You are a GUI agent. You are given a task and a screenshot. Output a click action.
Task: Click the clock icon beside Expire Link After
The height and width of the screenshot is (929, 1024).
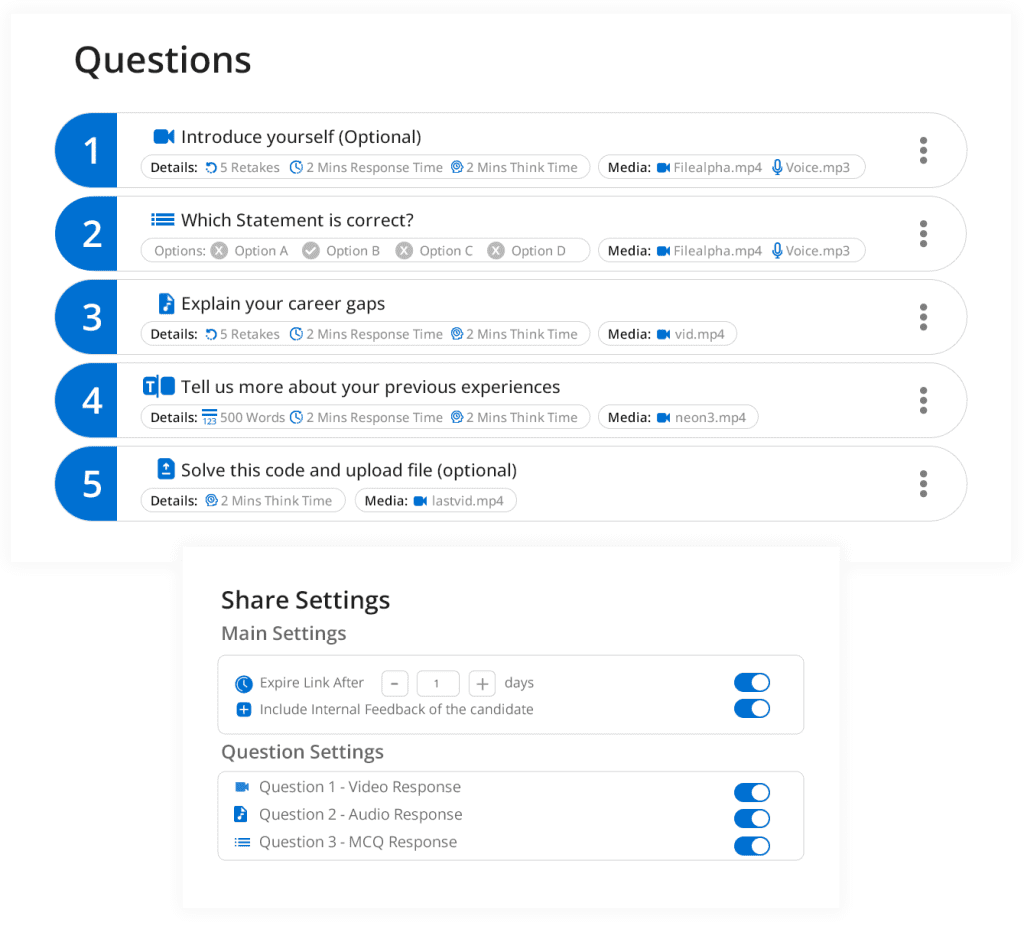[244, 684]
